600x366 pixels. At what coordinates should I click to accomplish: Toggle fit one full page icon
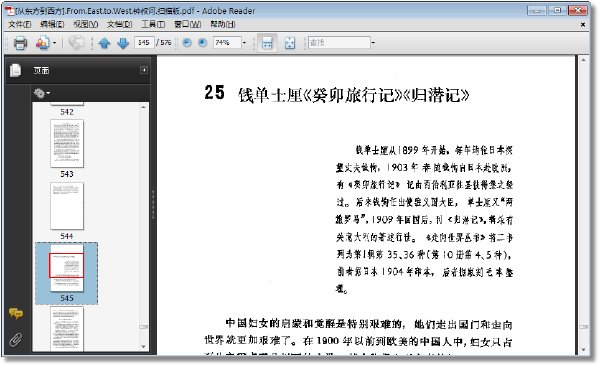pos(290,42)
